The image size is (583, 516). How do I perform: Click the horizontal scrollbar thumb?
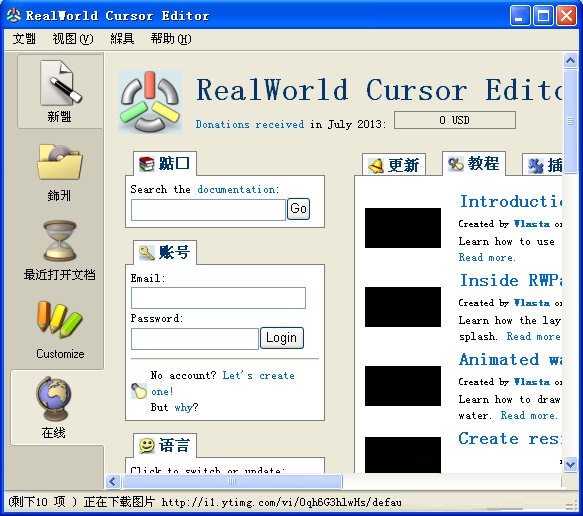tap(232, 481)
